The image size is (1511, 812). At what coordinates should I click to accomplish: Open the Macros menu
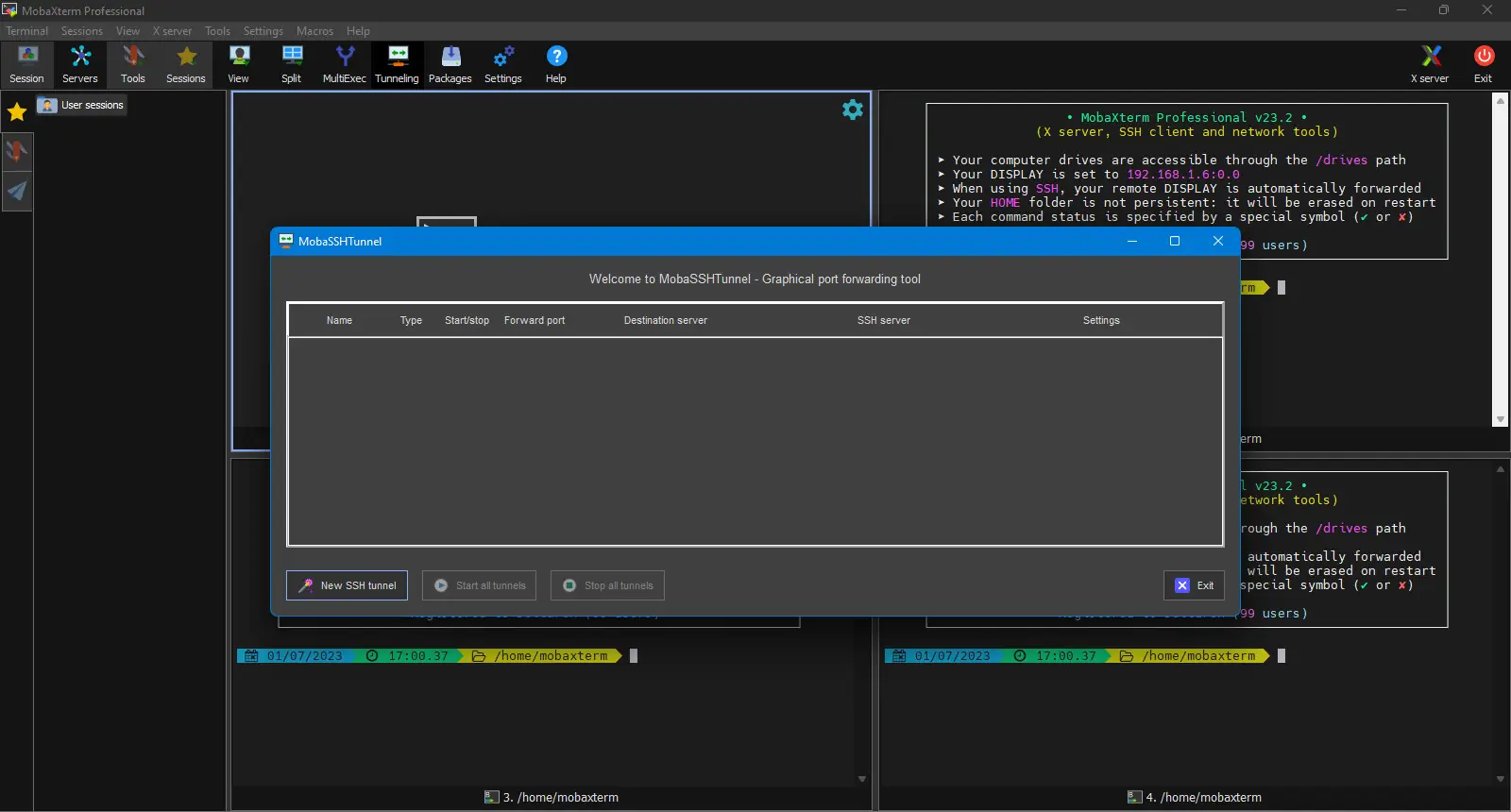[314, 31]
